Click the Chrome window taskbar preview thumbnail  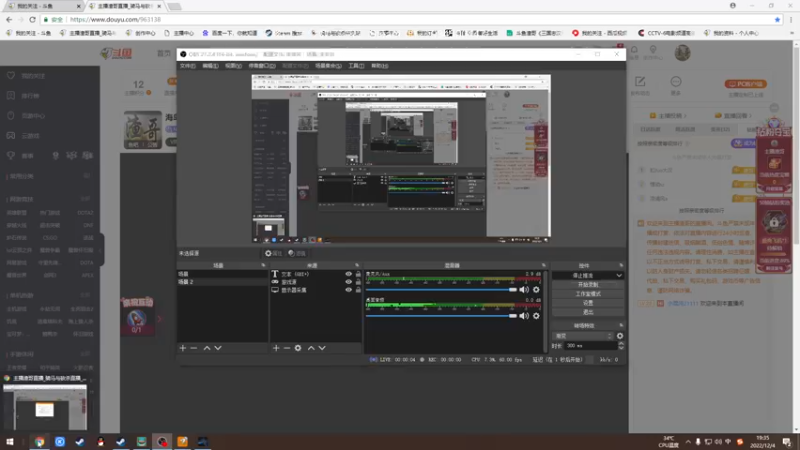pyautogui.click(x=45, y=408)
